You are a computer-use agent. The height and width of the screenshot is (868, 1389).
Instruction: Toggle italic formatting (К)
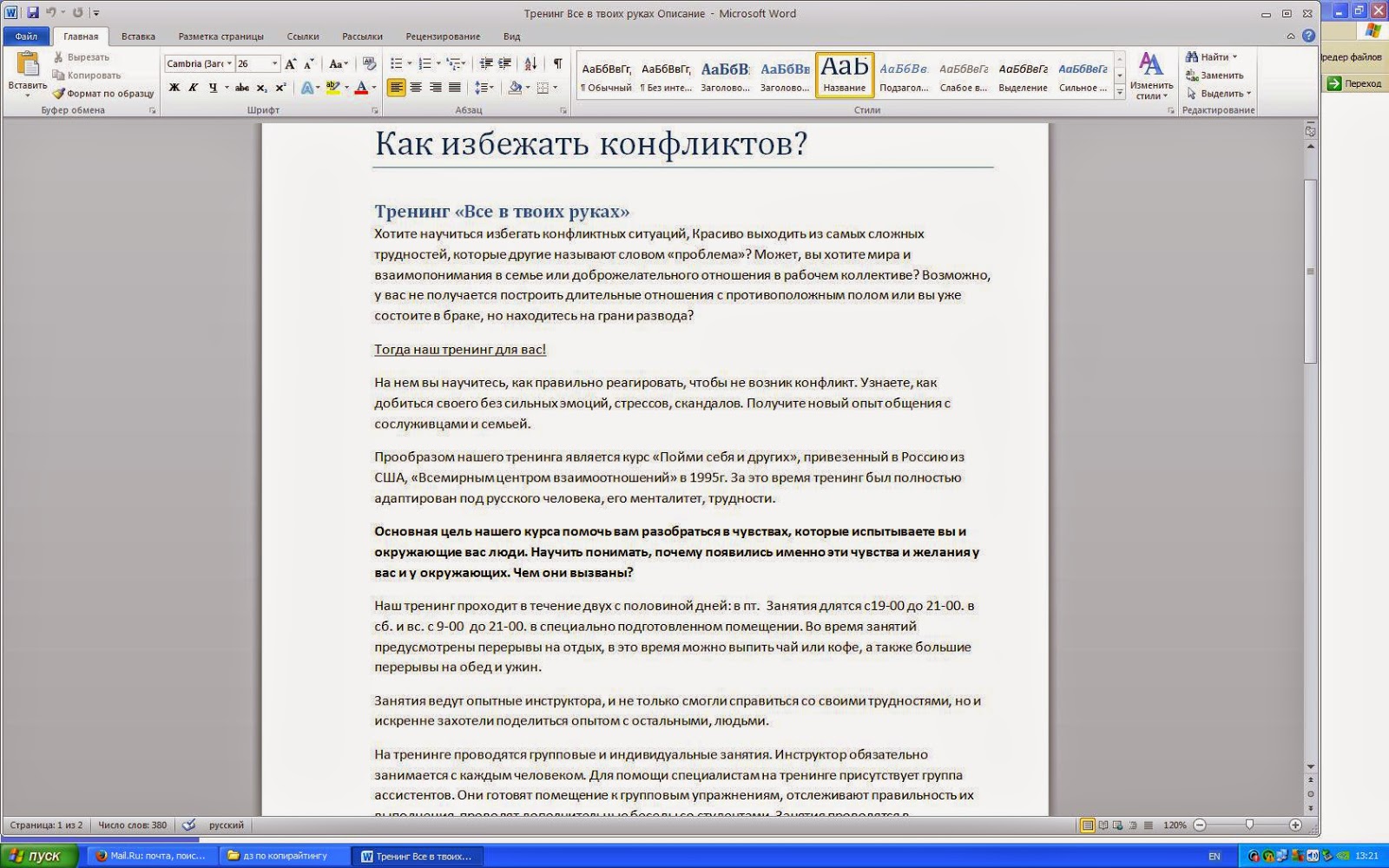[193, 88]
